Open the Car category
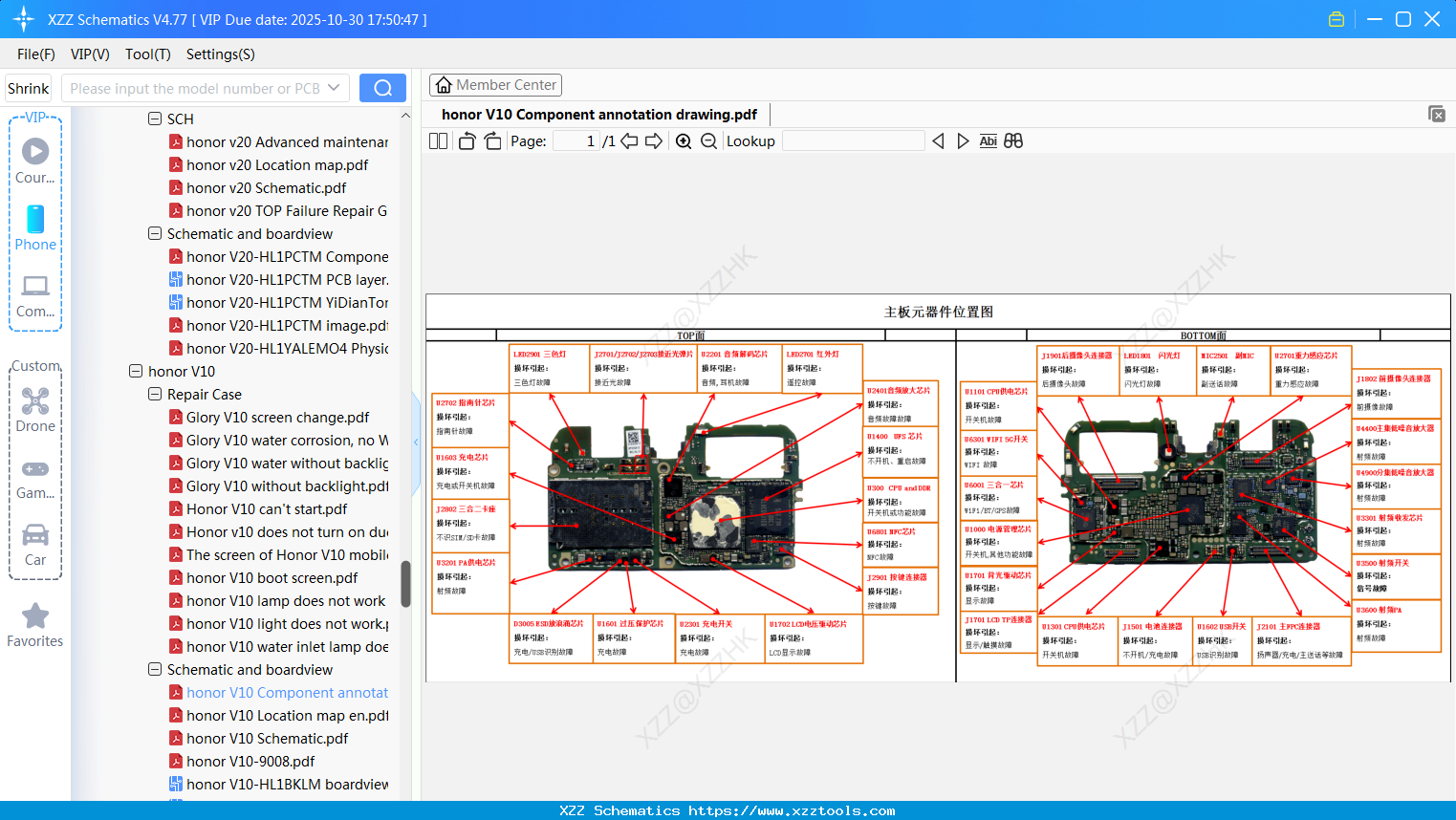This screenshot has height=820, width=1456. (35, 545)
